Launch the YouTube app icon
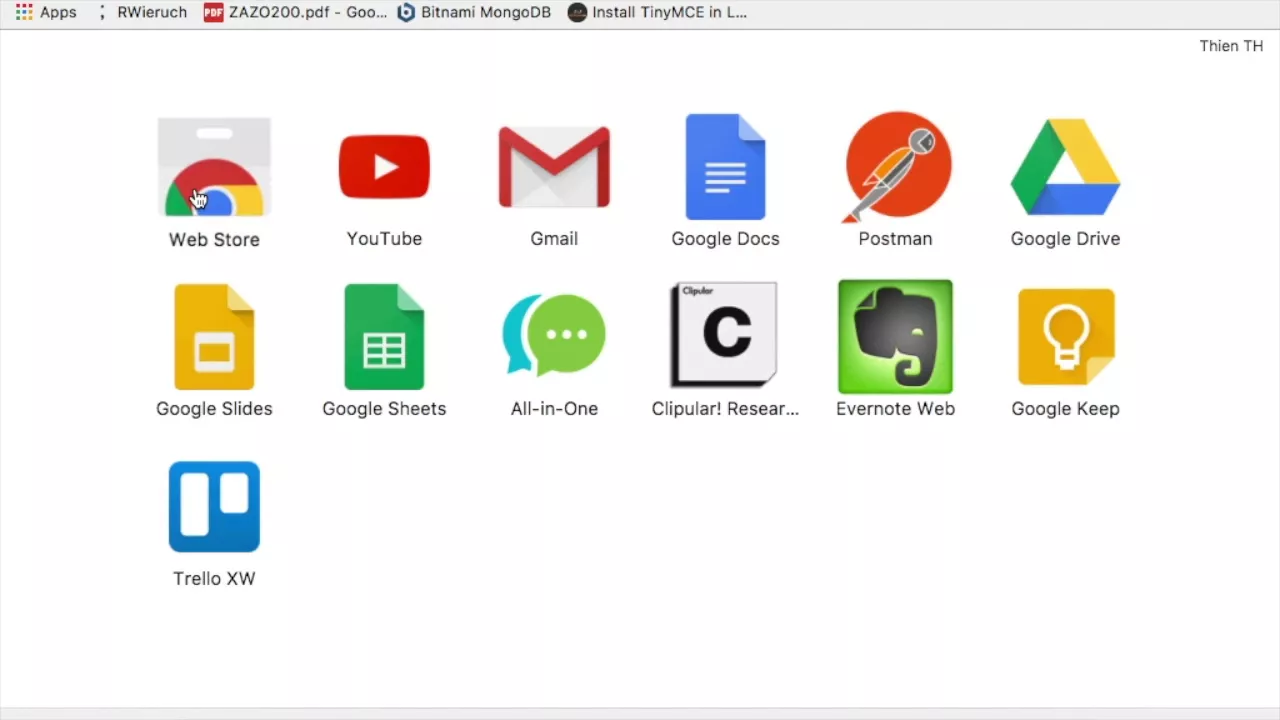Screen dimensions: 1280x720 point(384,167)
